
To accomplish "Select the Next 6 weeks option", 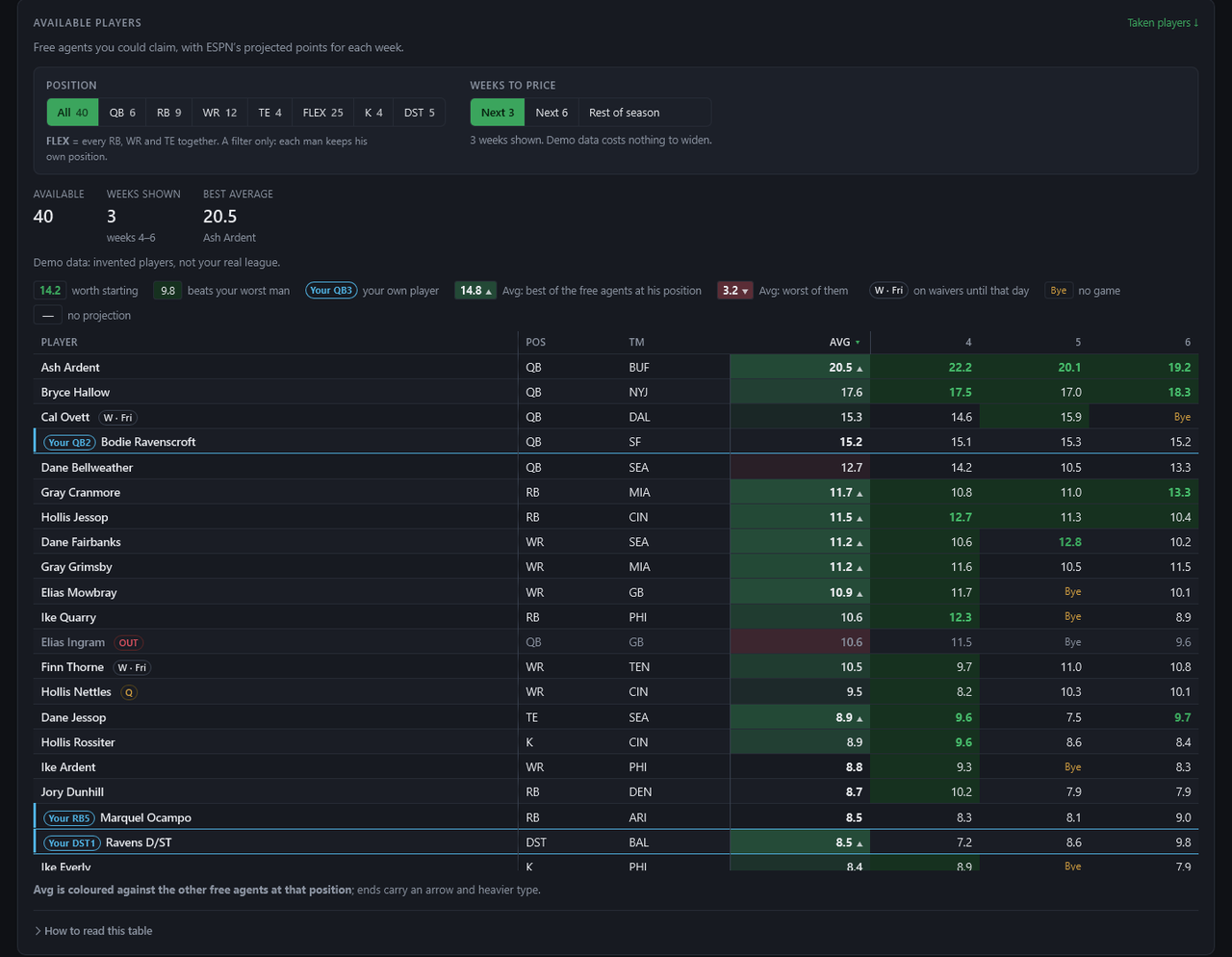I will pyautogui.click(x=552, y=113).
